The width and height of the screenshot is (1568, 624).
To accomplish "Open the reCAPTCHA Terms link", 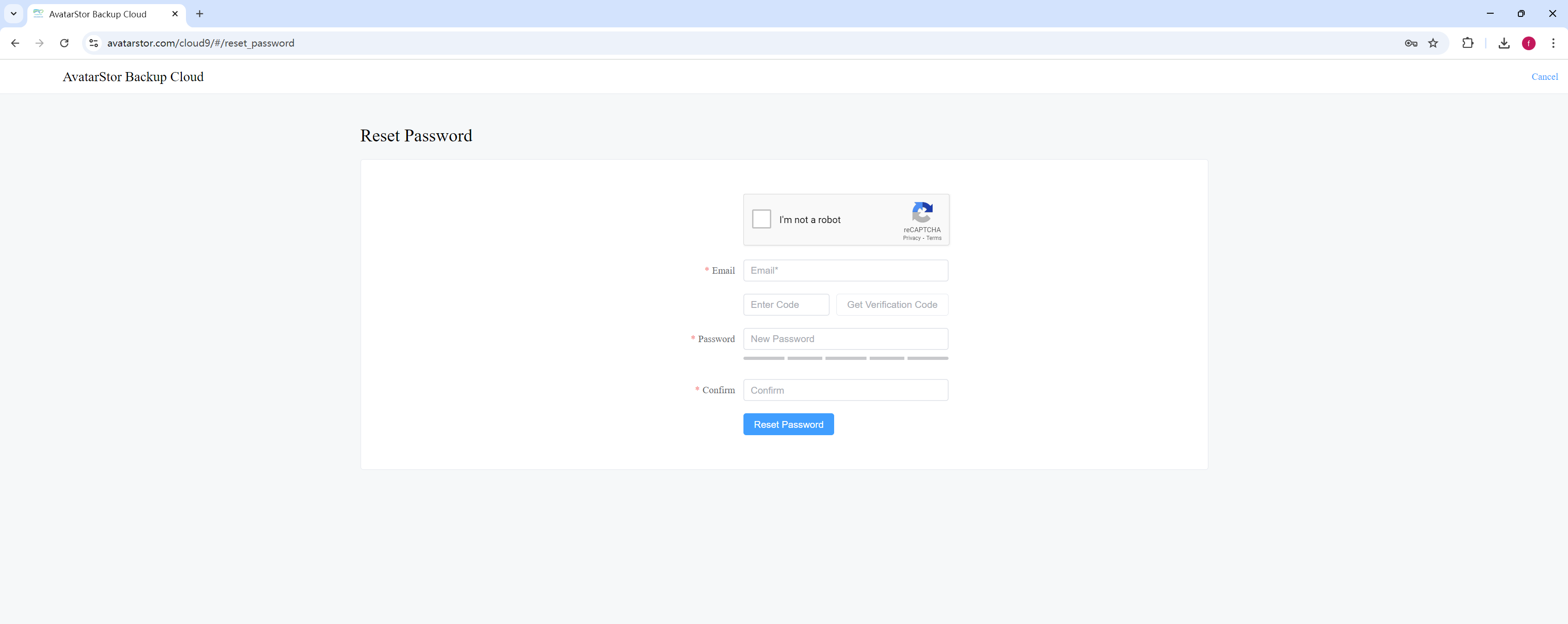I will tap(934, 238).
